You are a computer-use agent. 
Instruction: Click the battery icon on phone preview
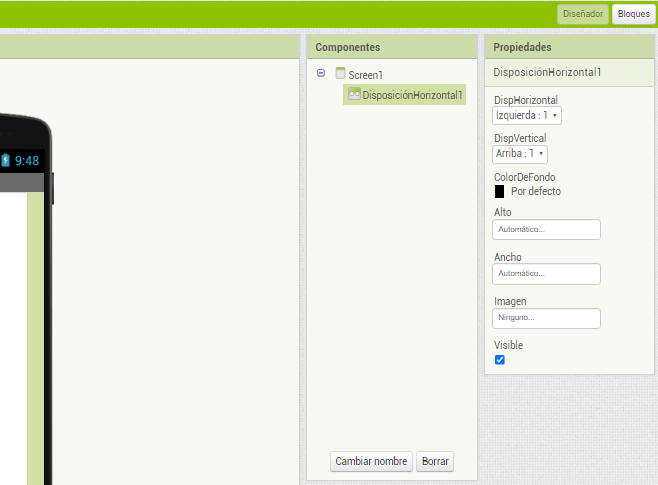(x=5, y=160)
